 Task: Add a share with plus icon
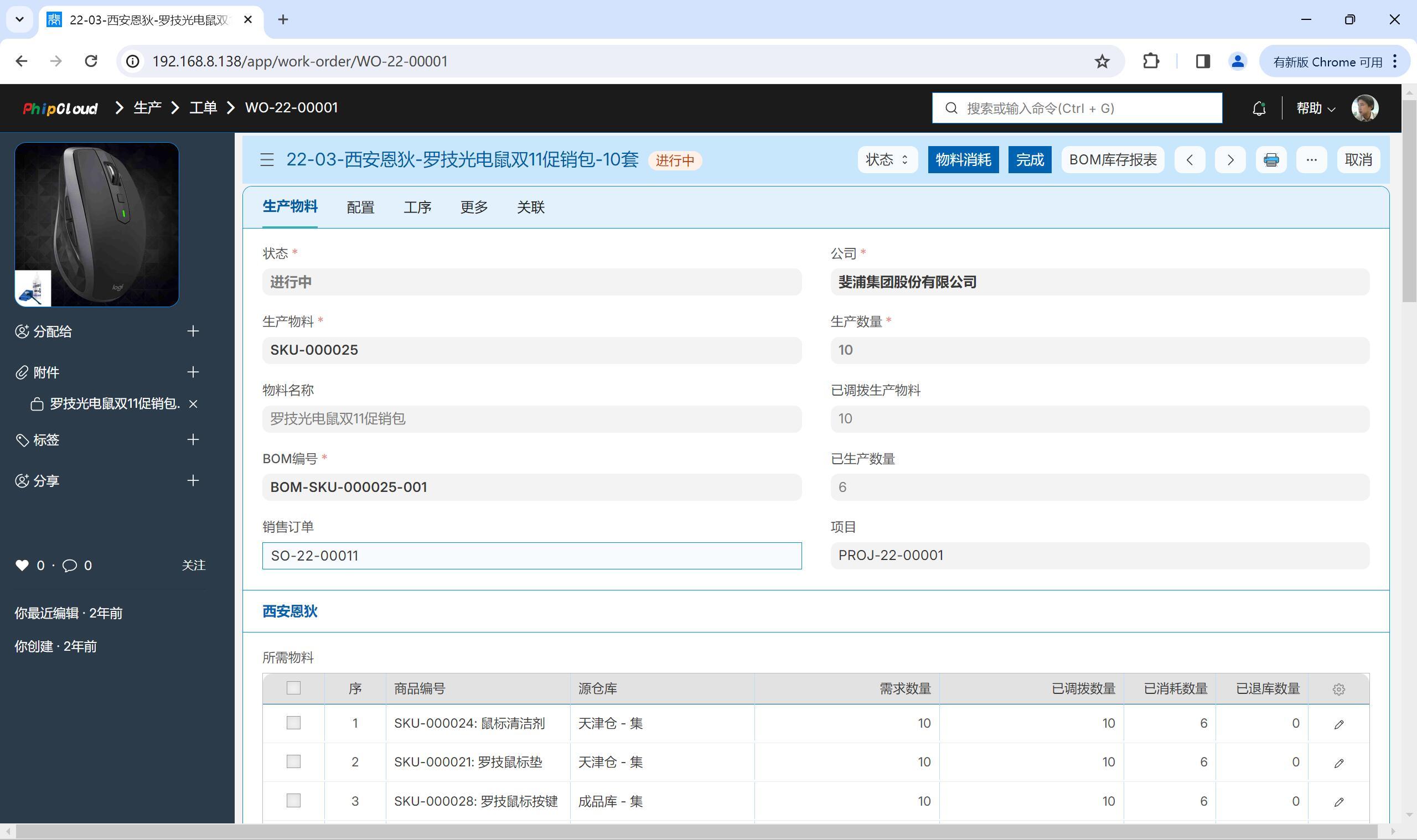tap(193, 480)
